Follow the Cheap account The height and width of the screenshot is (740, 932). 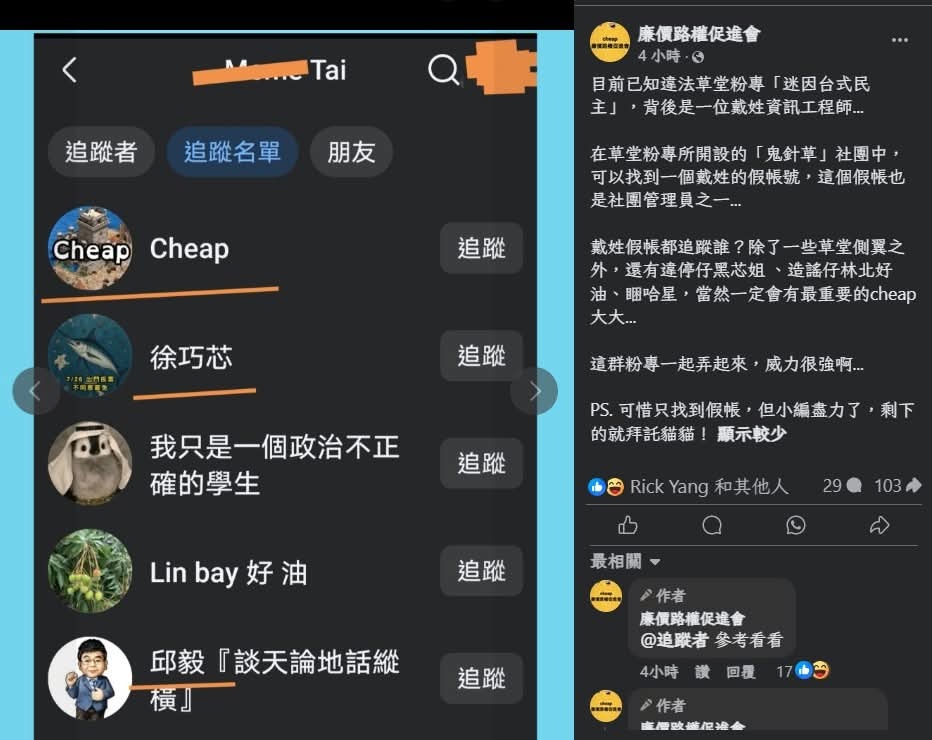coord(481,248)
